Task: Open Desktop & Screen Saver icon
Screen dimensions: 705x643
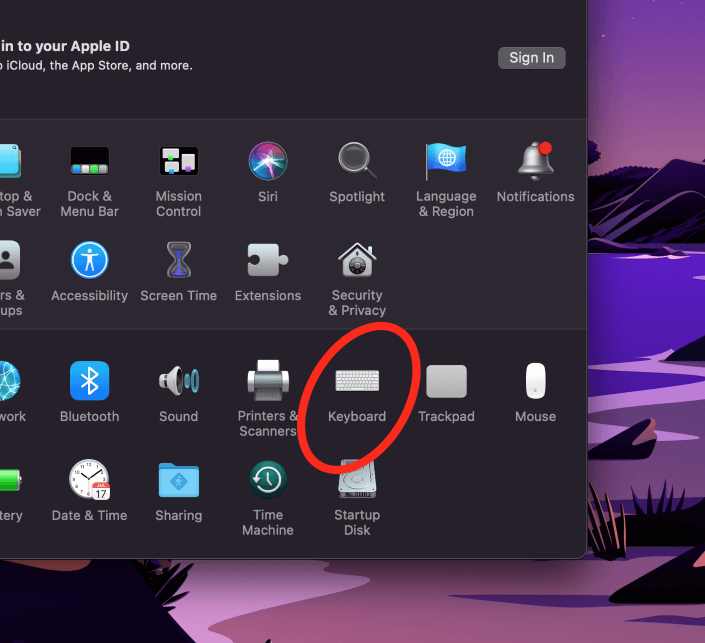Action: (x=10, y=161)
